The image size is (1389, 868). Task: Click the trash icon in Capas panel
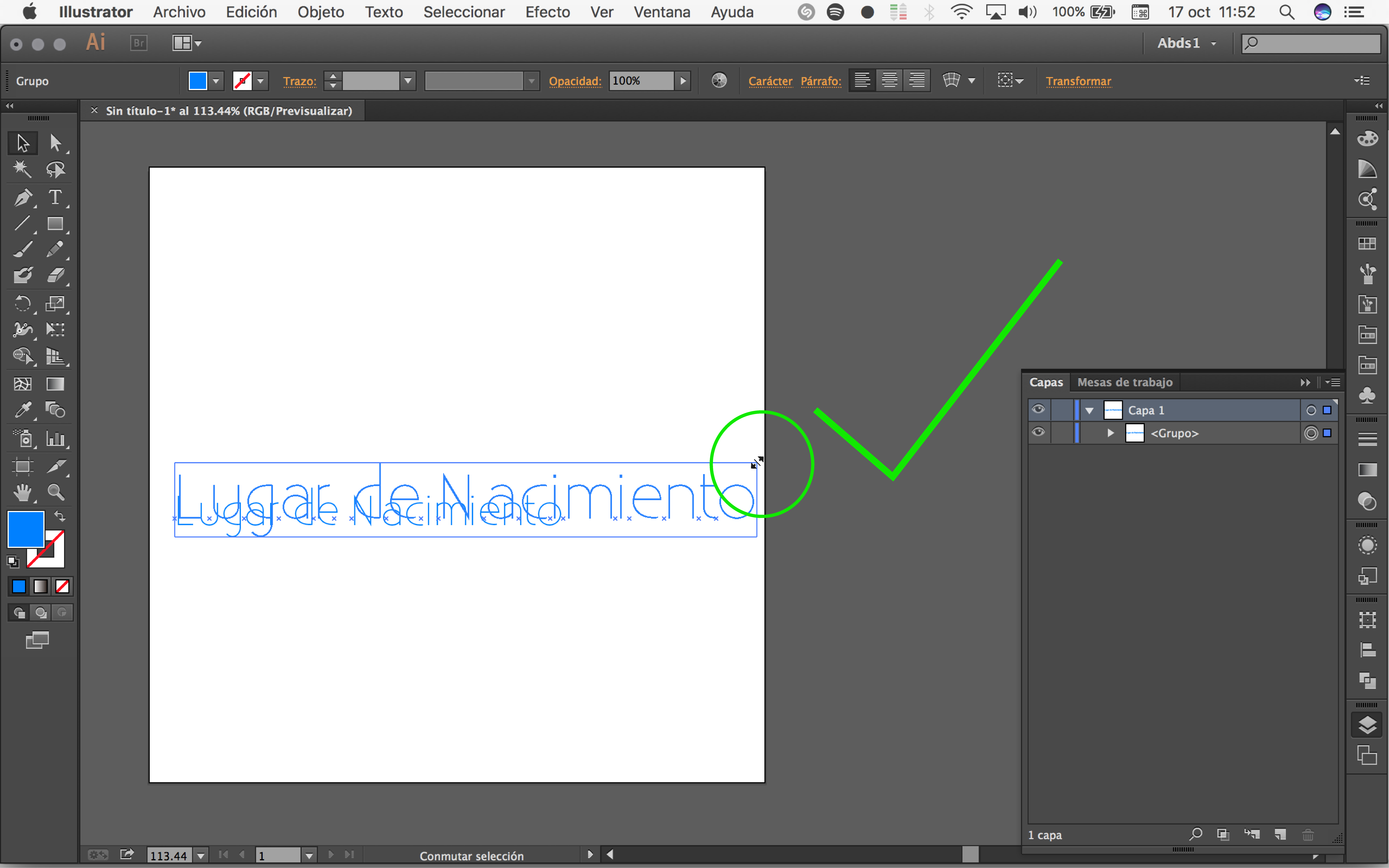(1307, 835)
